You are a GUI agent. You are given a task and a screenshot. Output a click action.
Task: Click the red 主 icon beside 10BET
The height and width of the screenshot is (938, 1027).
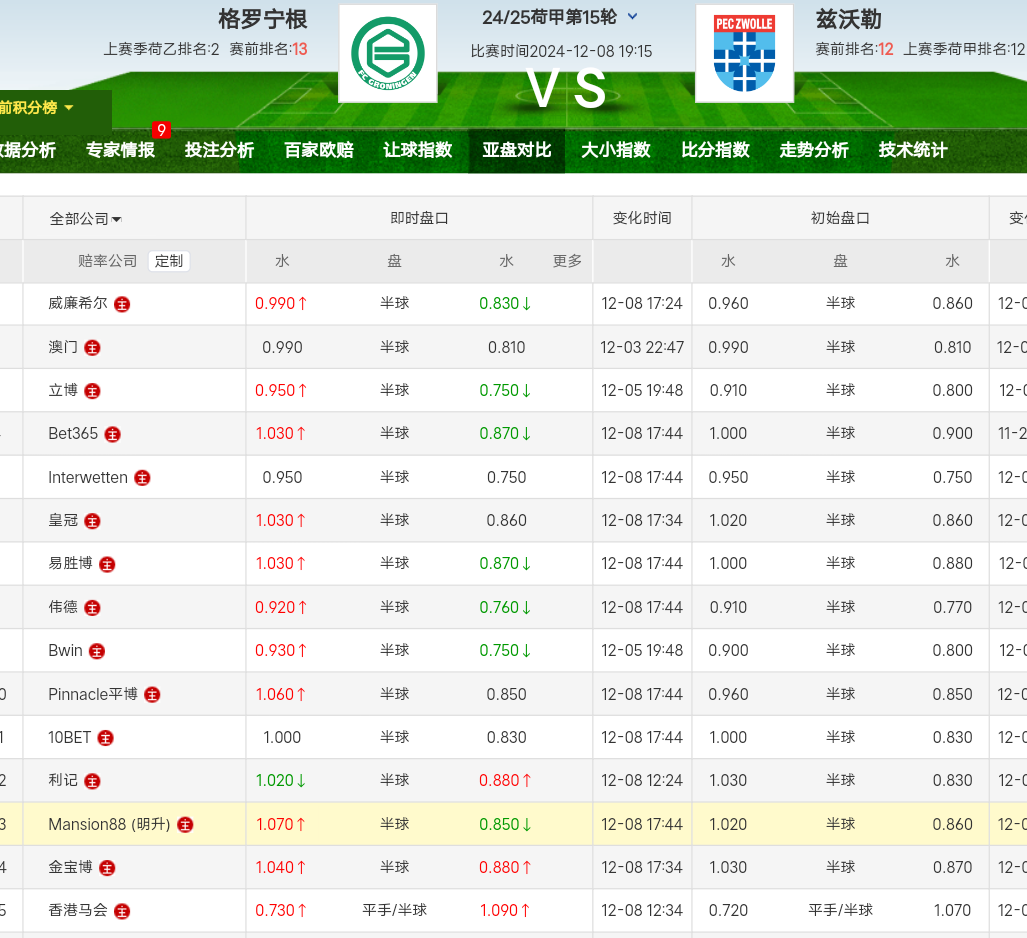click(x=105, y=738)
